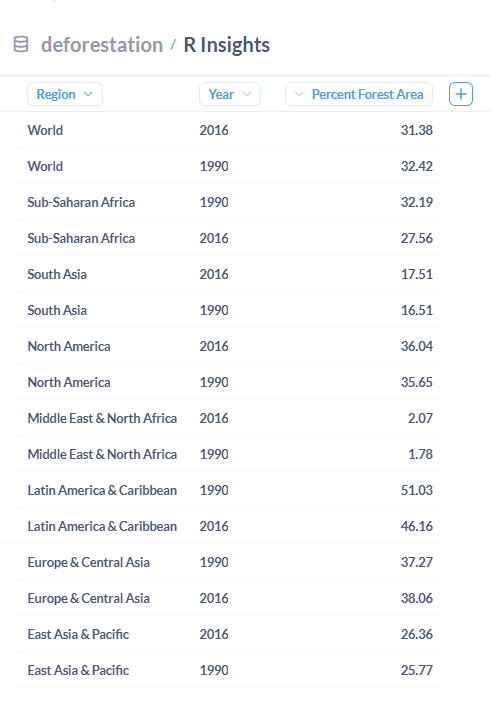Click East Asia & Pacific 2016 region cell

coord(103,634)
